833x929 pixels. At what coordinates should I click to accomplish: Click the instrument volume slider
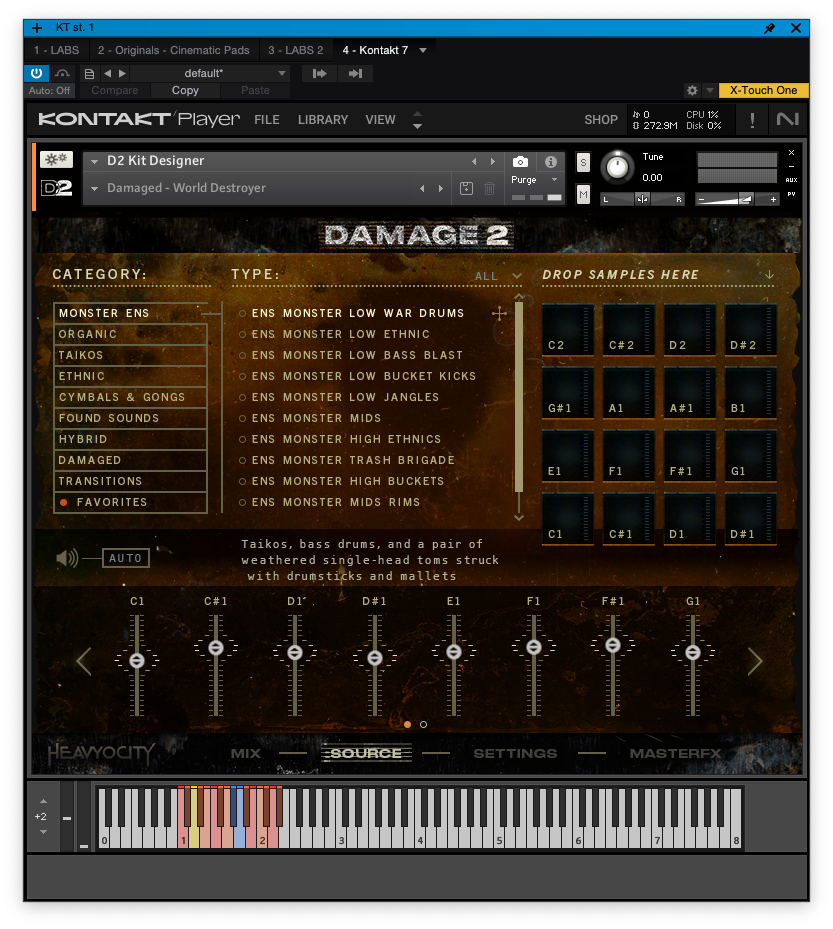738,200
